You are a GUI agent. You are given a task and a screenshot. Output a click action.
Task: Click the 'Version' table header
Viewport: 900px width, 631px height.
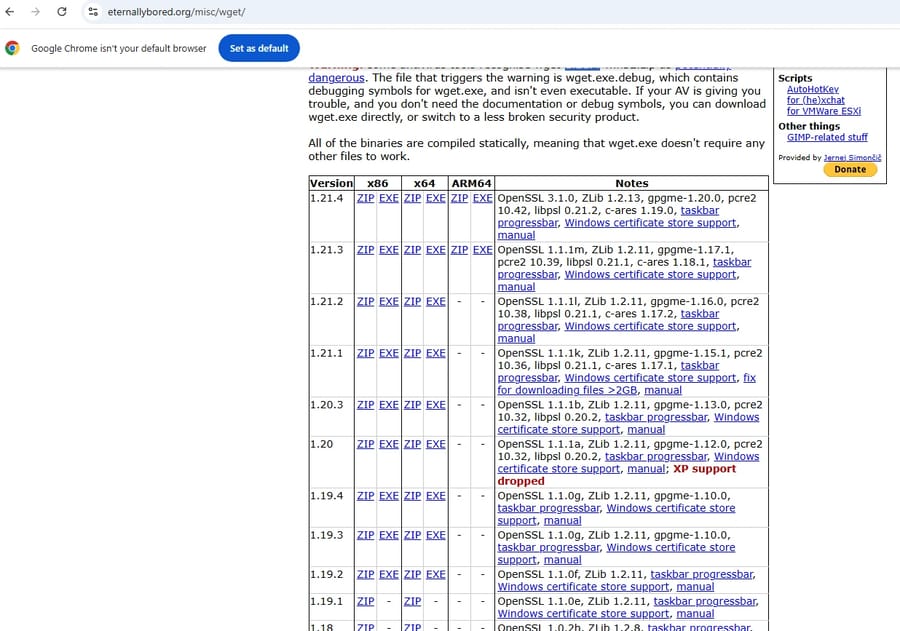click(331, 183)
